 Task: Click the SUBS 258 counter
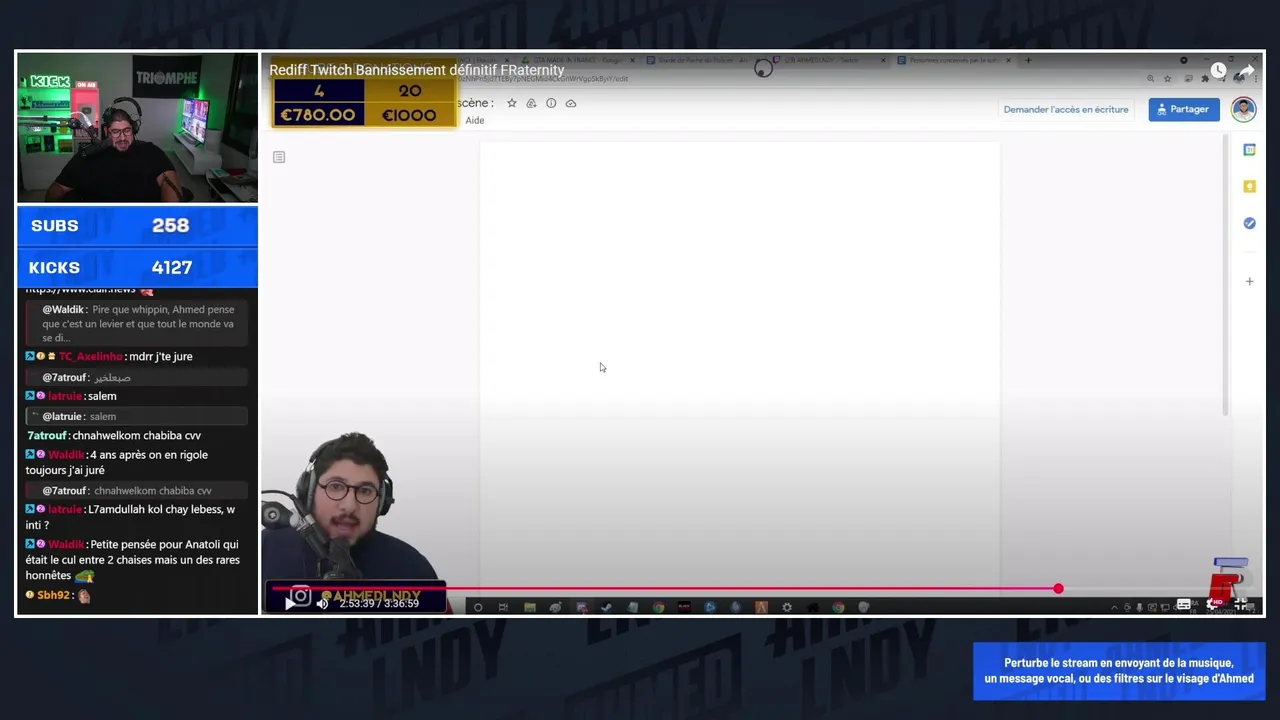[x=138, y=225]
